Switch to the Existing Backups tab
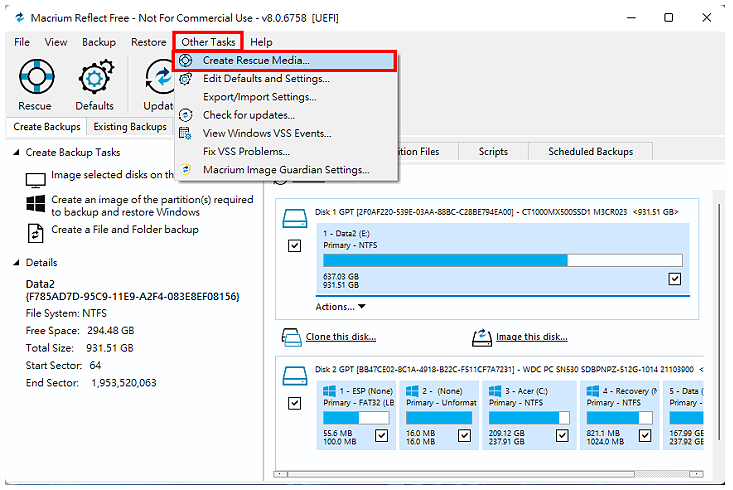733x490 pixels. (130, 127)
